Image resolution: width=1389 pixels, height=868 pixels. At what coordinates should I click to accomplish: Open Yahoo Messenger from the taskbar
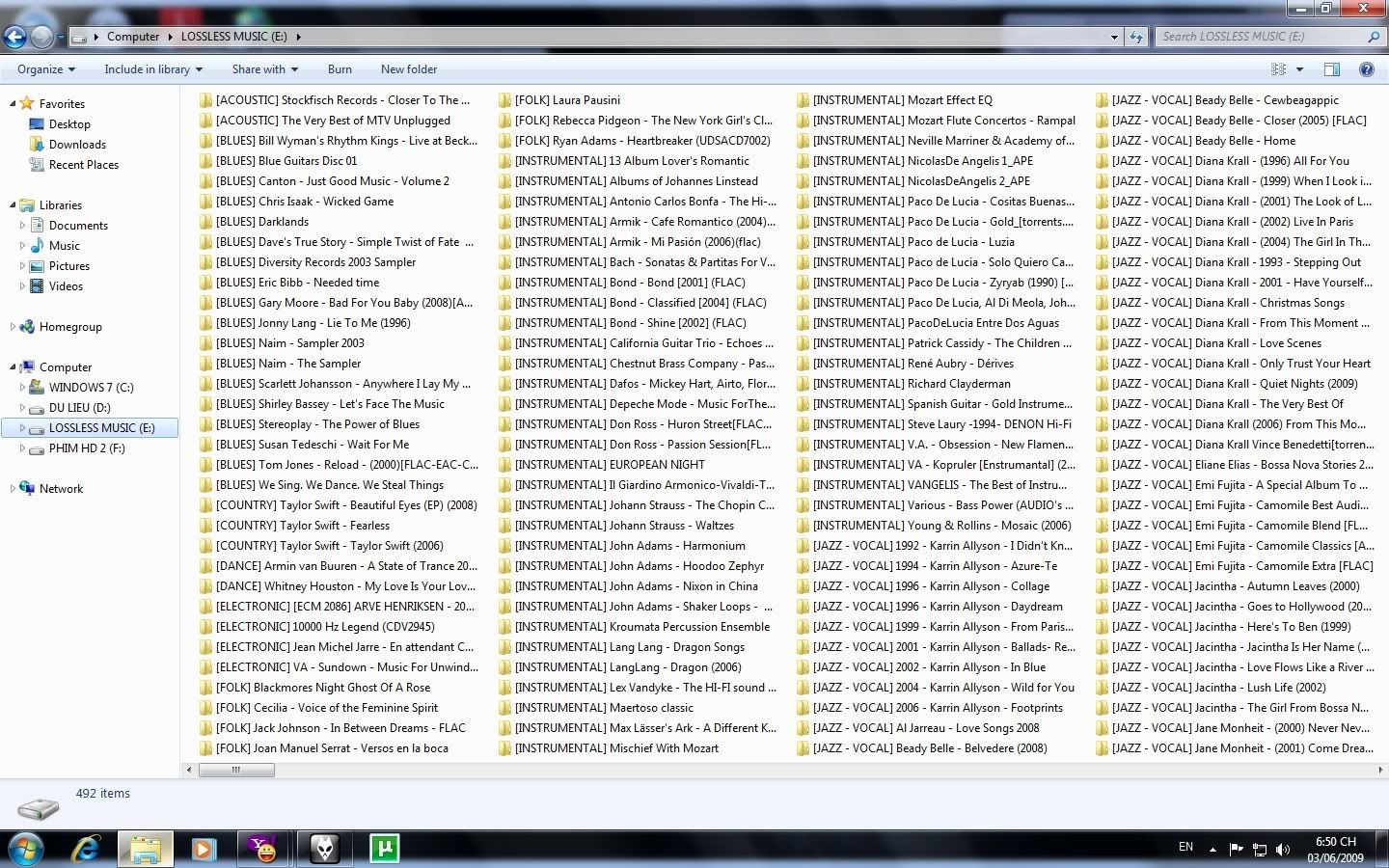tap(263, 849)
